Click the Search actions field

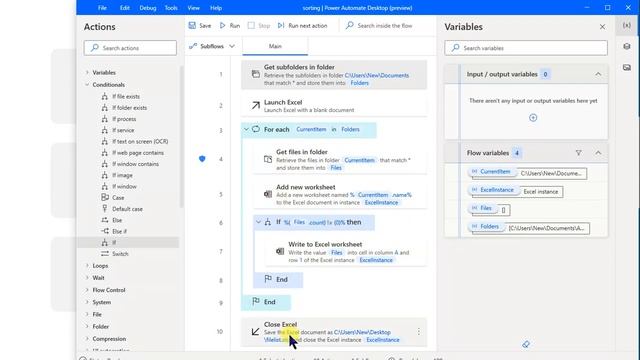[x=130, y=48]
